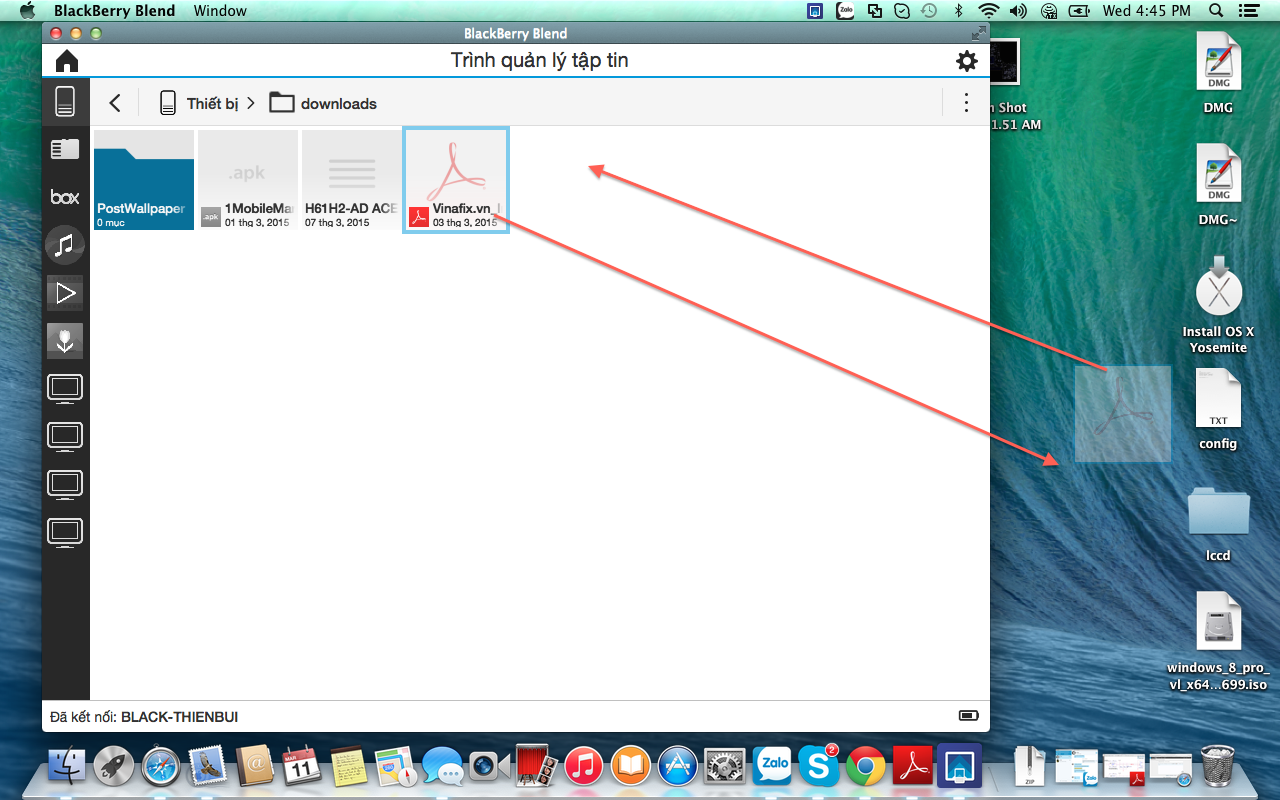Open the BlackBerry Blend app menu
The width and height of the screenshot is (1280, 800).
[x=114, y=11]
